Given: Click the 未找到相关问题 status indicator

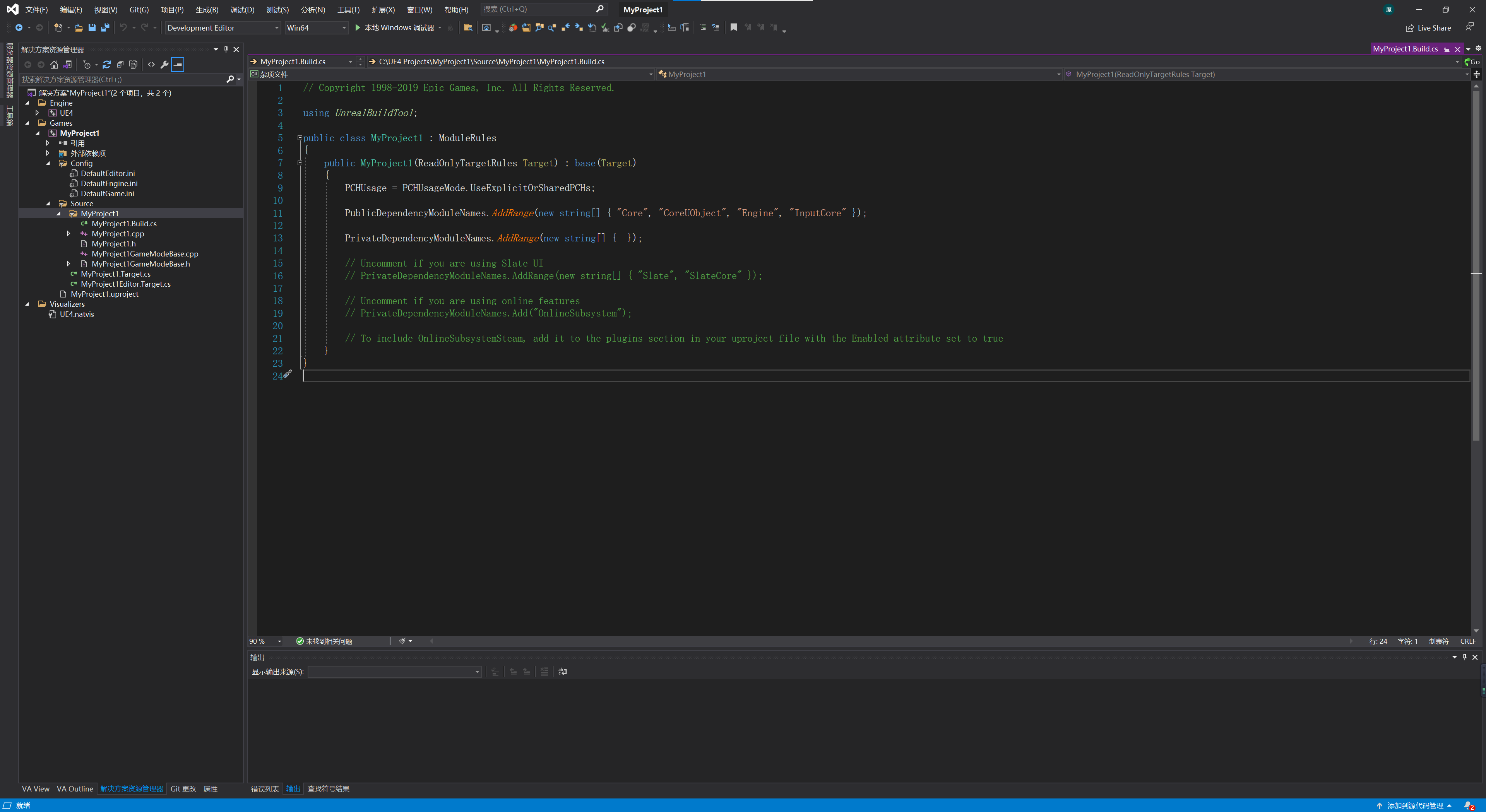Looking at the screenshot, I should (324, 641).
